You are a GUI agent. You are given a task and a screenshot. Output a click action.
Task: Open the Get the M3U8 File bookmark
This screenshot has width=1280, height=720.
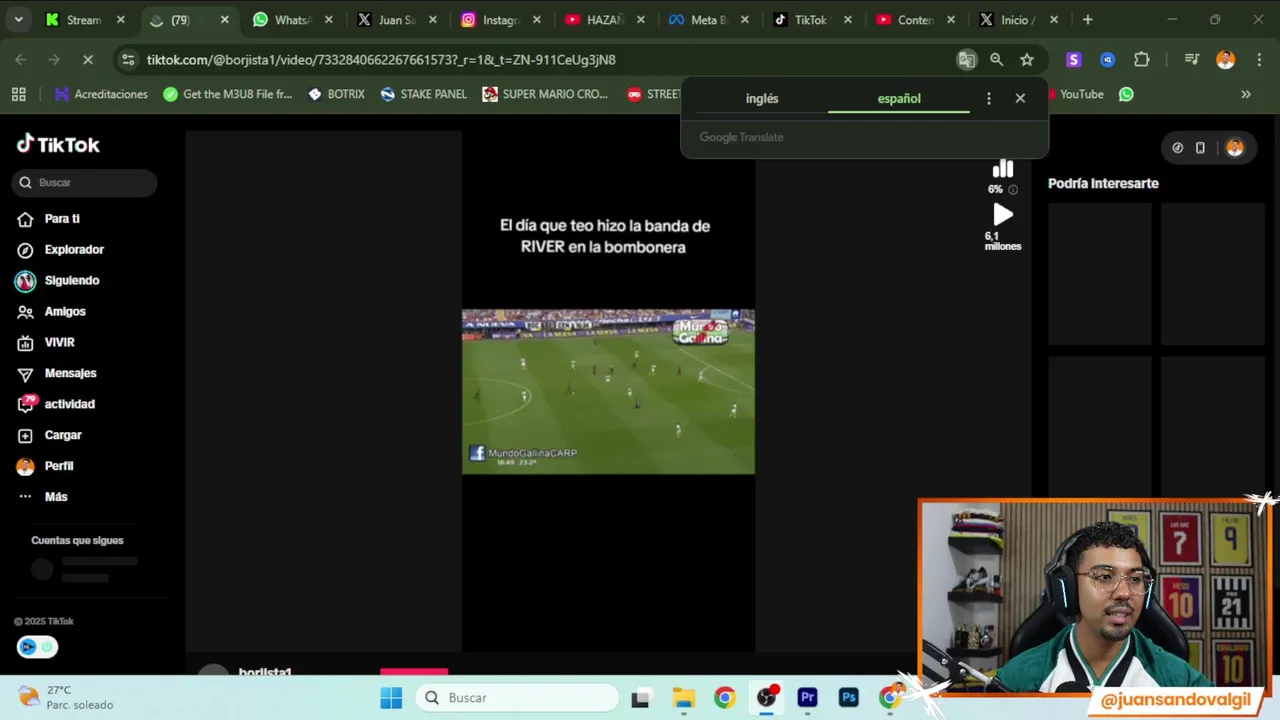point(227,94)
